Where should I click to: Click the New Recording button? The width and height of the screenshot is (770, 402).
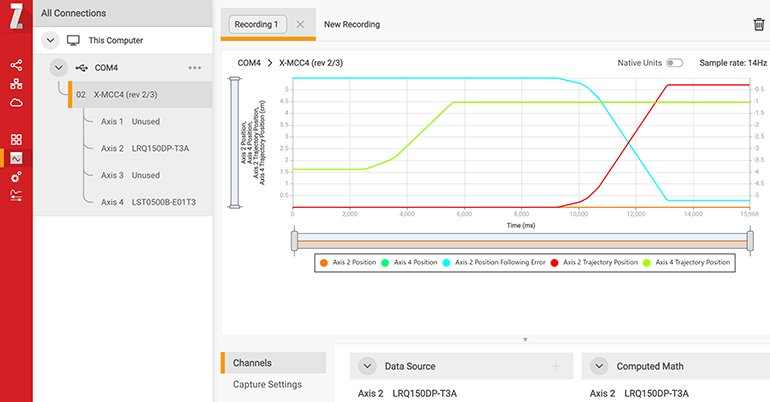click(x=352, y=24)
